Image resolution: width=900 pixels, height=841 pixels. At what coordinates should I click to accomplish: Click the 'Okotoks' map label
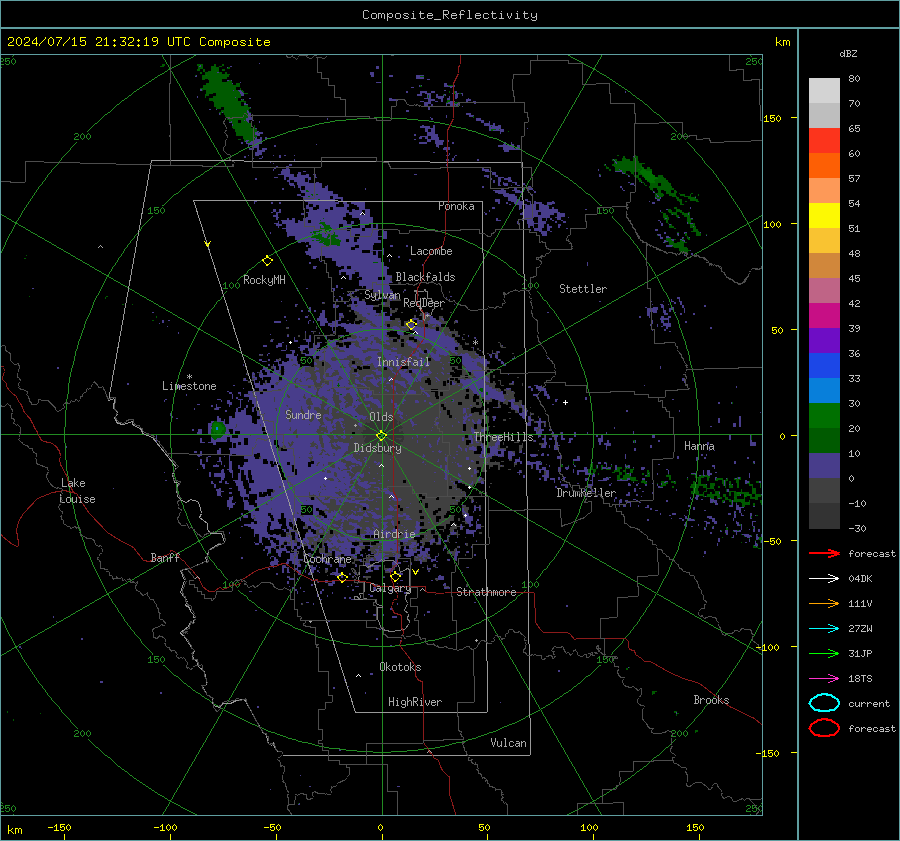[x=400, y=667]
